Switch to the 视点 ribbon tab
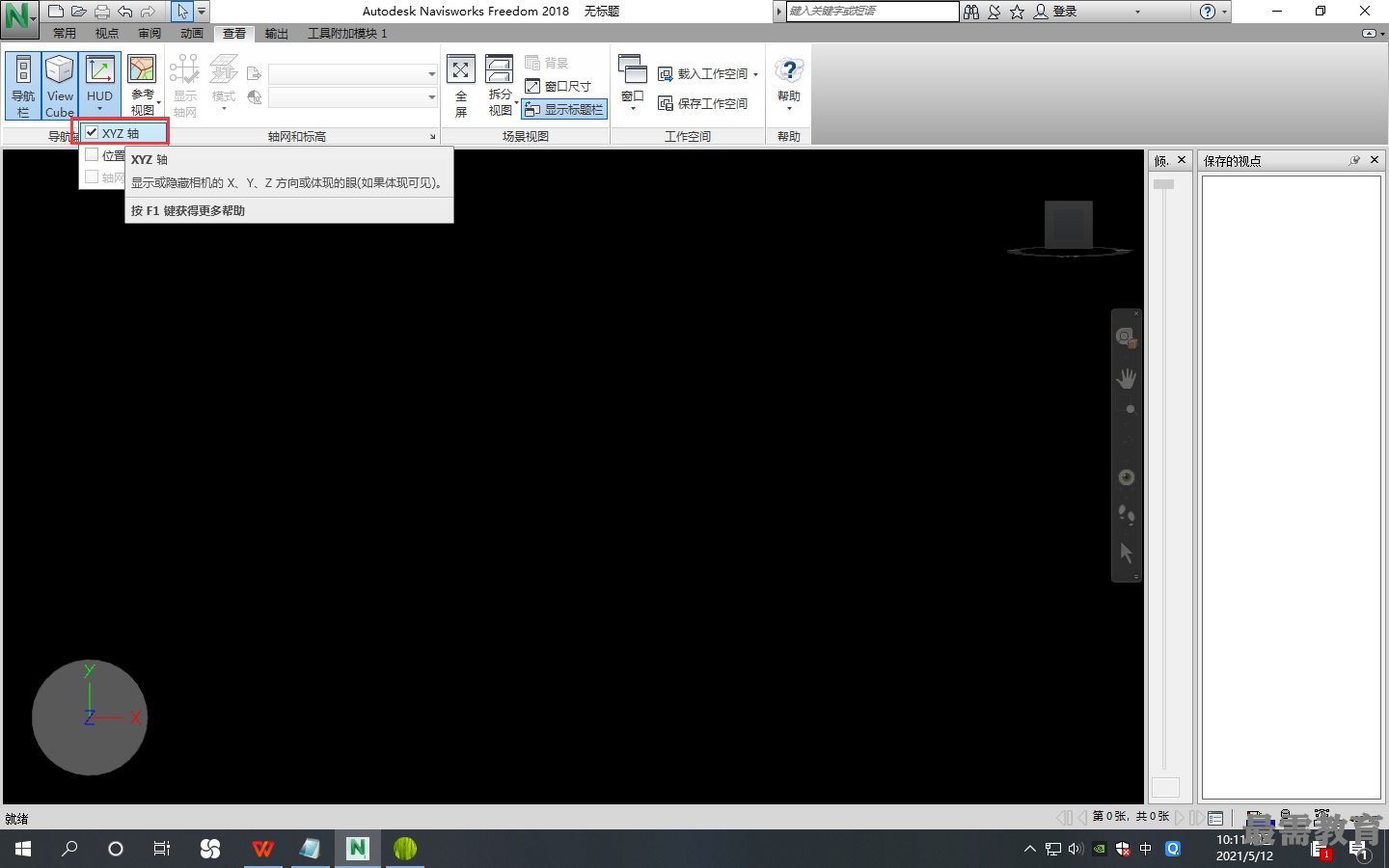The image size is (1389, 868). click(x=107, y=33)
